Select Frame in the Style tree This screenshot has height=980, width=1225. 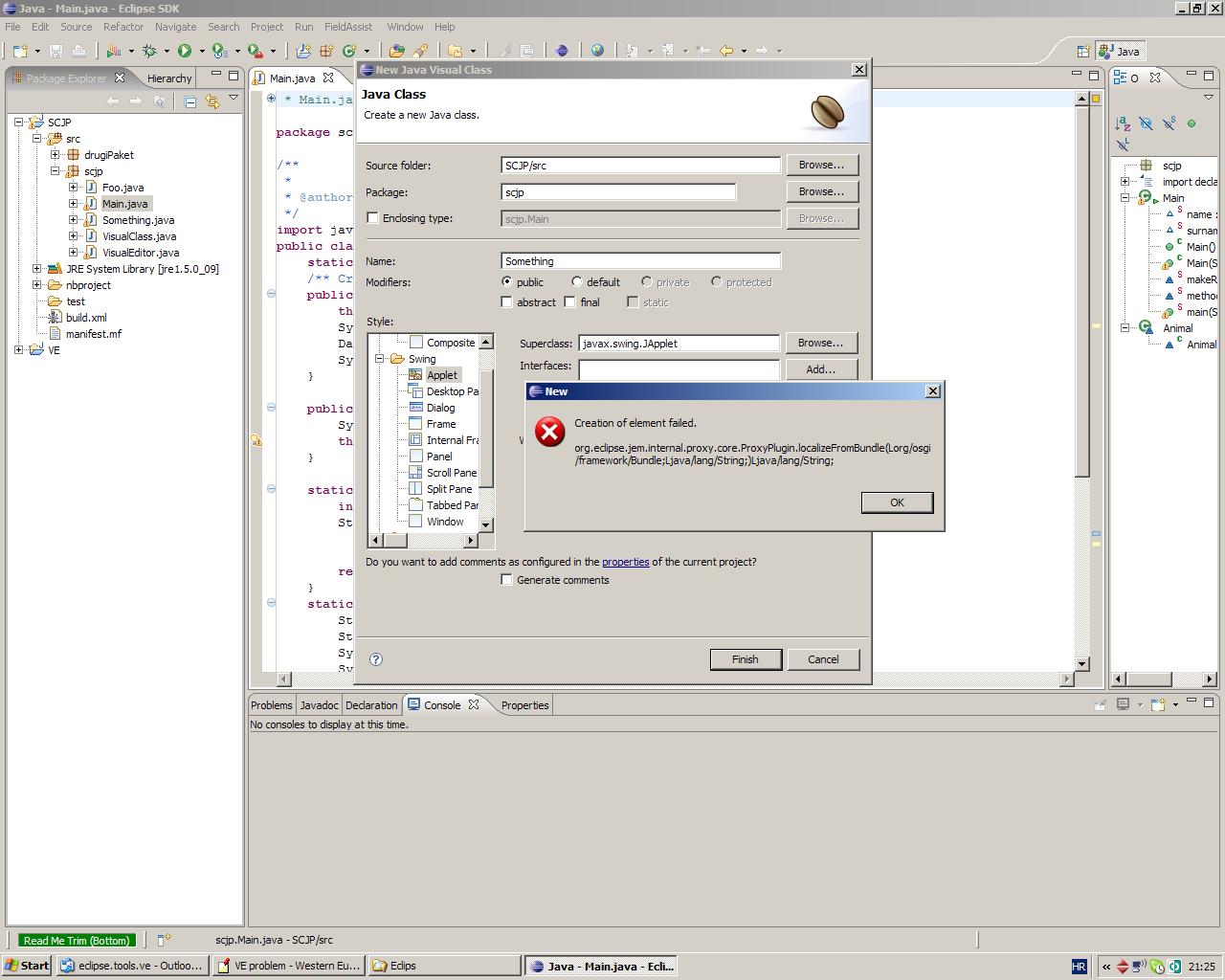[x=441, y=424]
